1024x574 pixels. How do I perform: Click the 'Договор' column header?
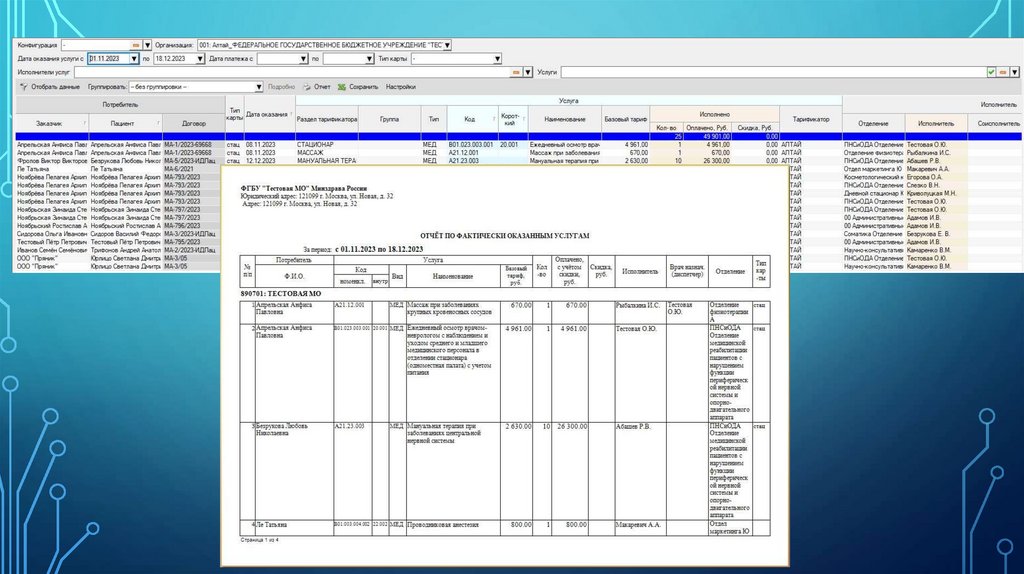tap(194, 124)
